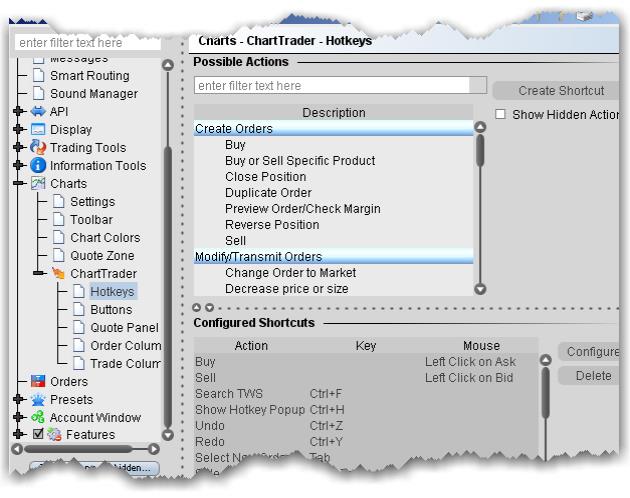Screen dimensions: 630x498
Task: Click the Delete shortcut button
Action: click(x=593, y=376)
